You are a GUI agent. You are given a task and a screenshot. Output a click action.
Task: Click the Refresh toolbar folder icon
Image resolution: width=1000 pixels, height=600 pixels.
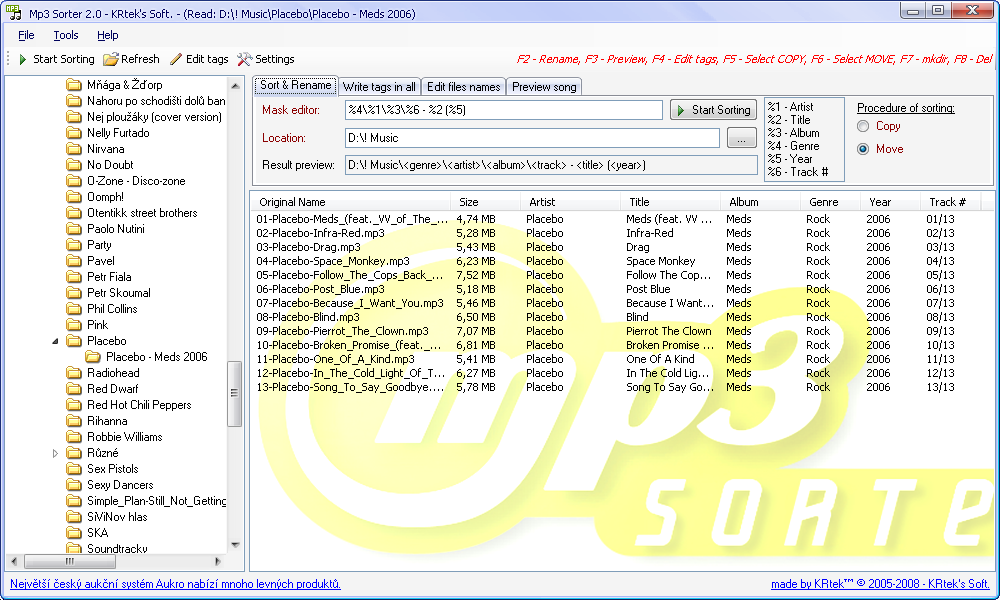pyautogui.click(x=111, y=59)
